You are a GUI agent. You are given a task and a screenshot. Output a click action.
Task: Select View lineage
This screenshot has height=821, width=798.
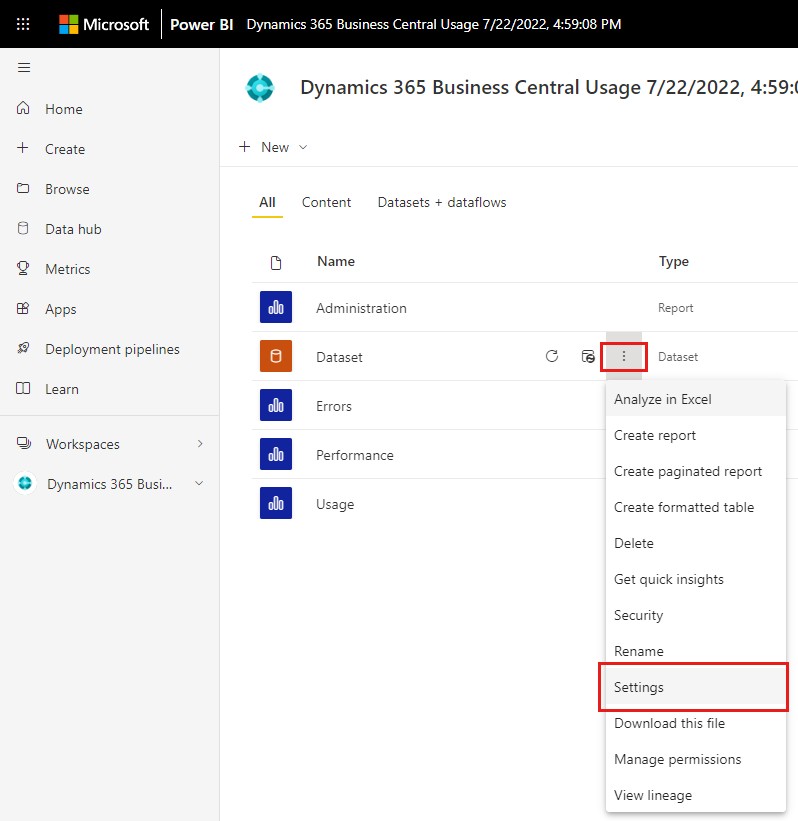(696, 795)
